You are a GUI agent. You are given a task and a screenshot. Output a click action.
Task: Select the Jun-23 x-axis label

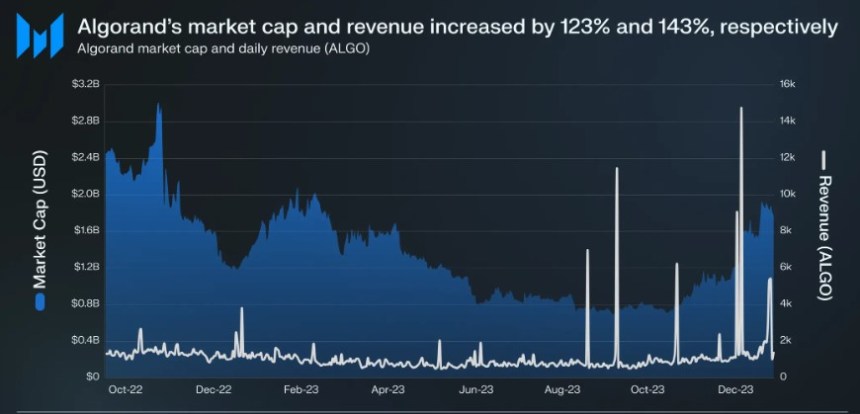(476, 390)
